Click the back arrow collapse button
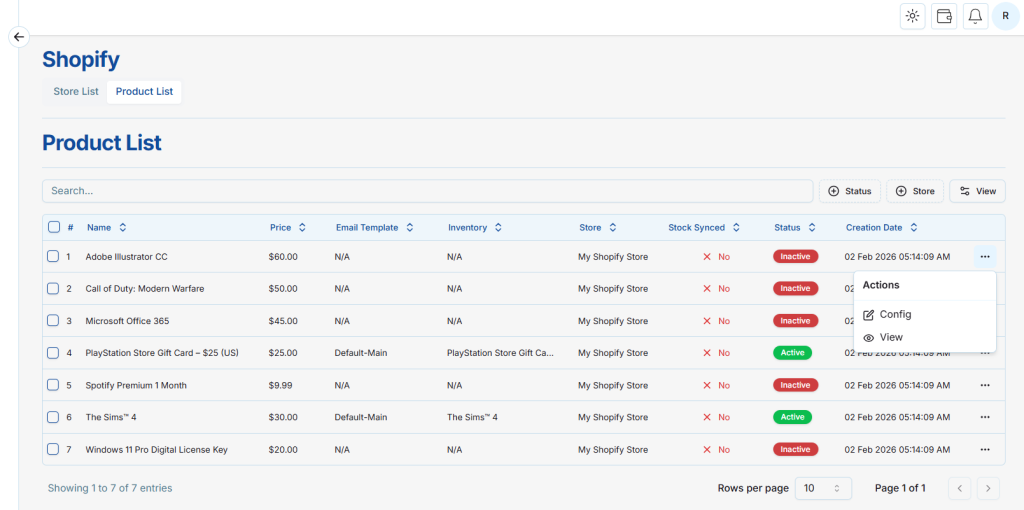This screenshot has height=510, width=1024. (18, 37)
